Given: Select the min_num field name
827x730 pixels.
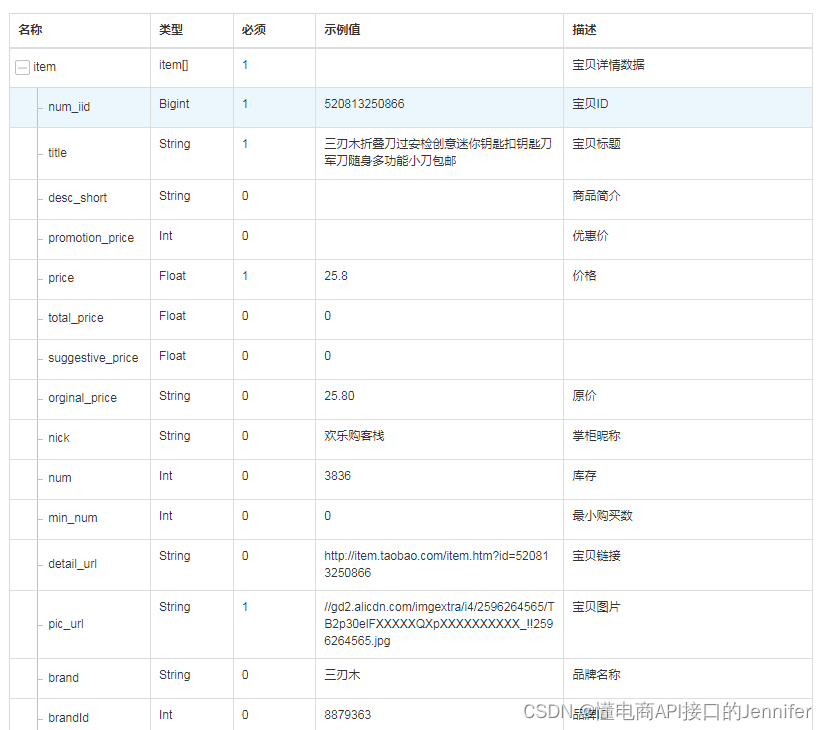Looking at the screenshot, I should click(73, 518).
